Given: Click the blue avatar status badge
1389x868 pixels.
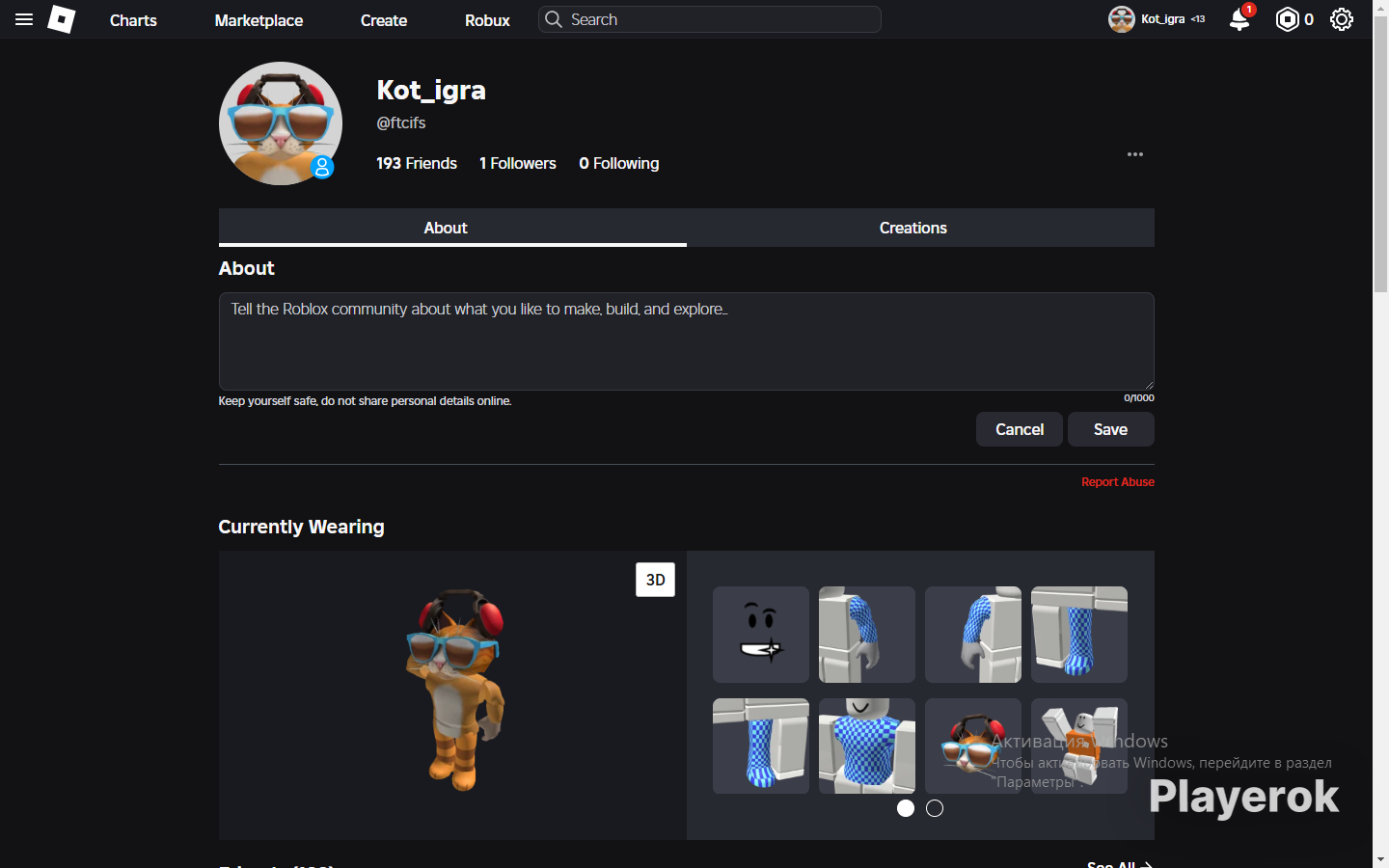Looking at the screenshot, I should (x=322, y=167).
